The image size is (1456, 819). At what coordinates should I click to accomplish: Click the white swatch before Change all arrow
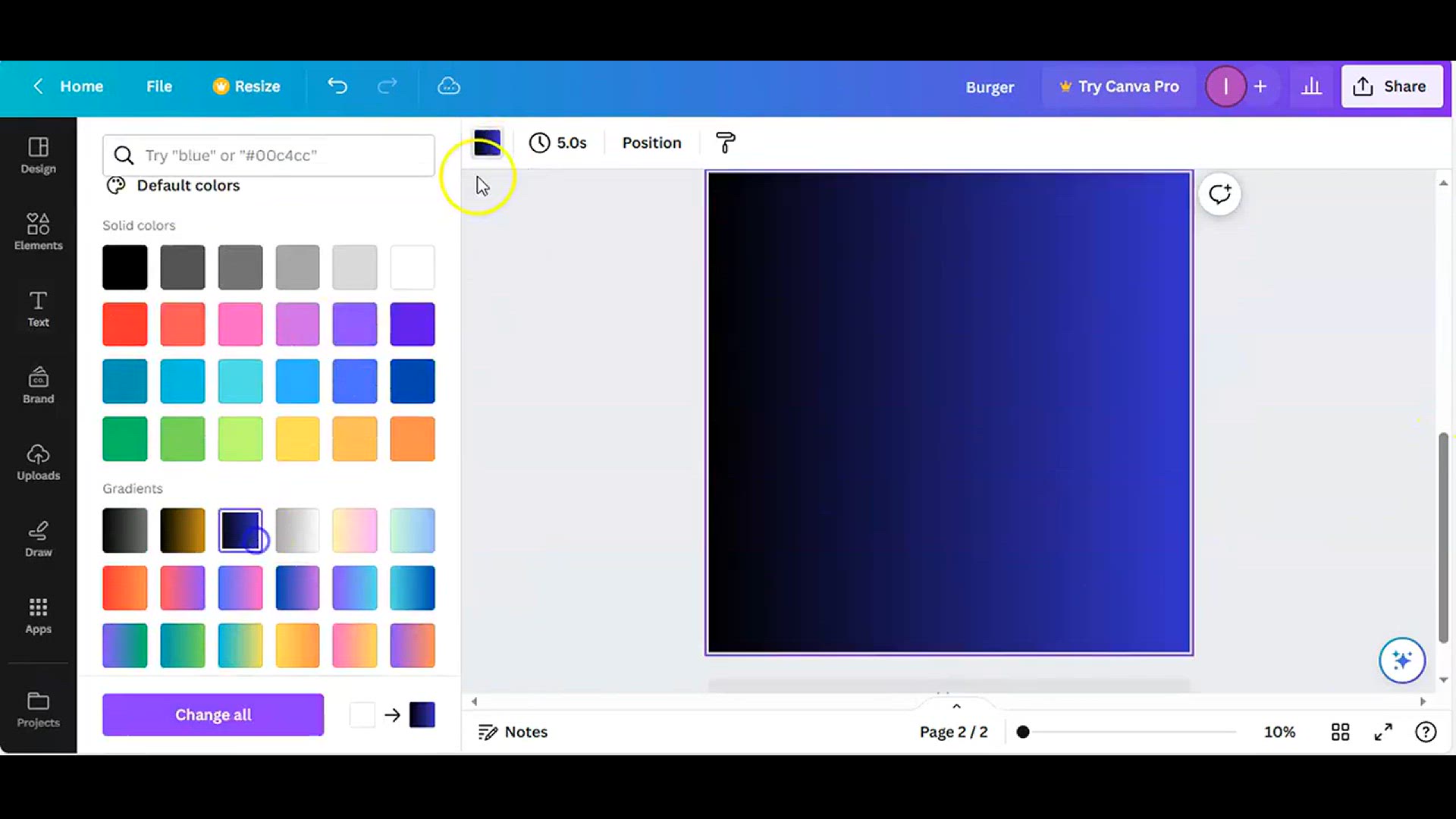click(x=362, y=715)
